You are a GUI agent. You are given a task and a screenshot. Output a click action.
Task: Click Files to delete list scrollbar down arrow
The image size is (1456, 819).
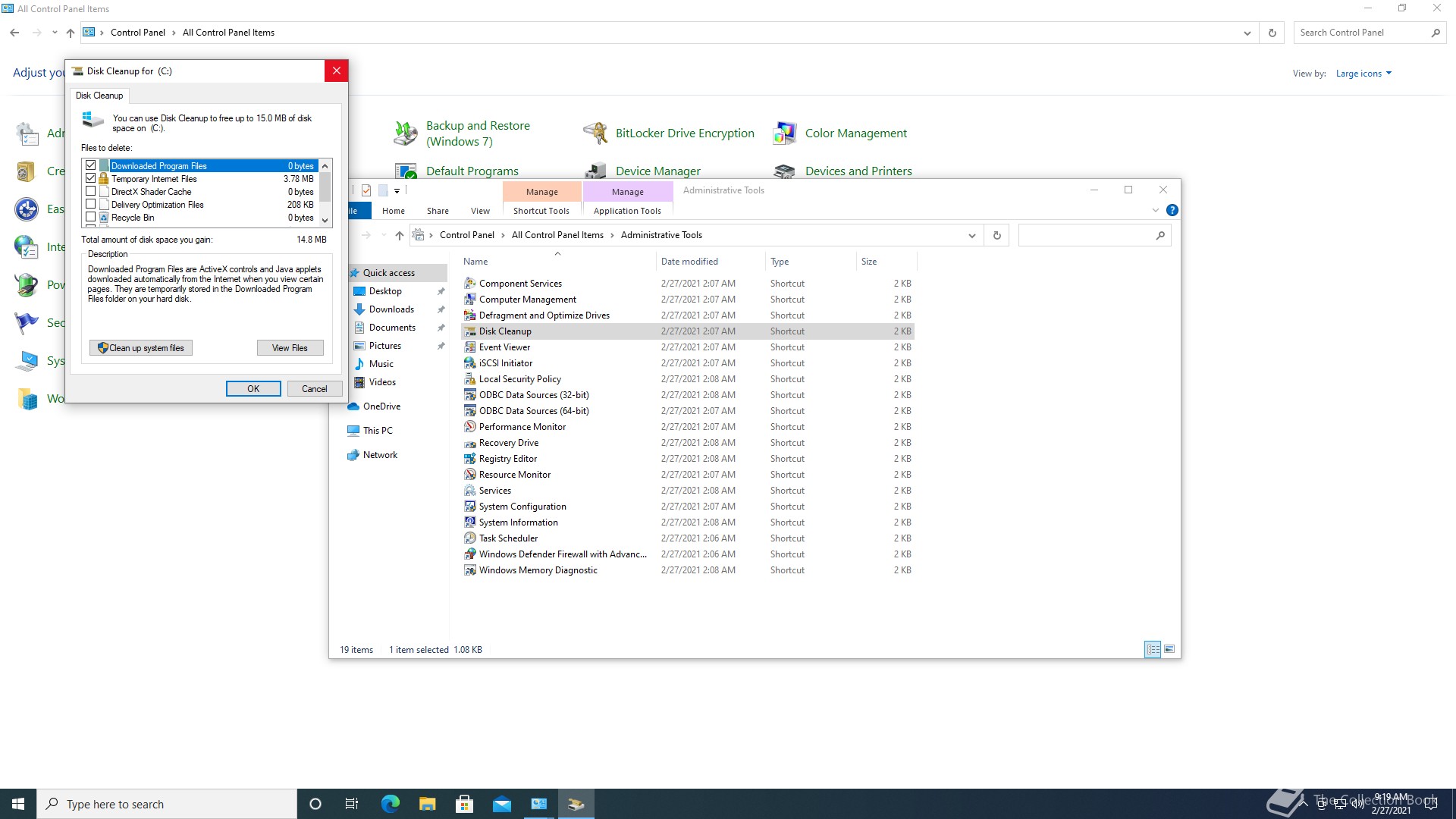coord(325,220)
